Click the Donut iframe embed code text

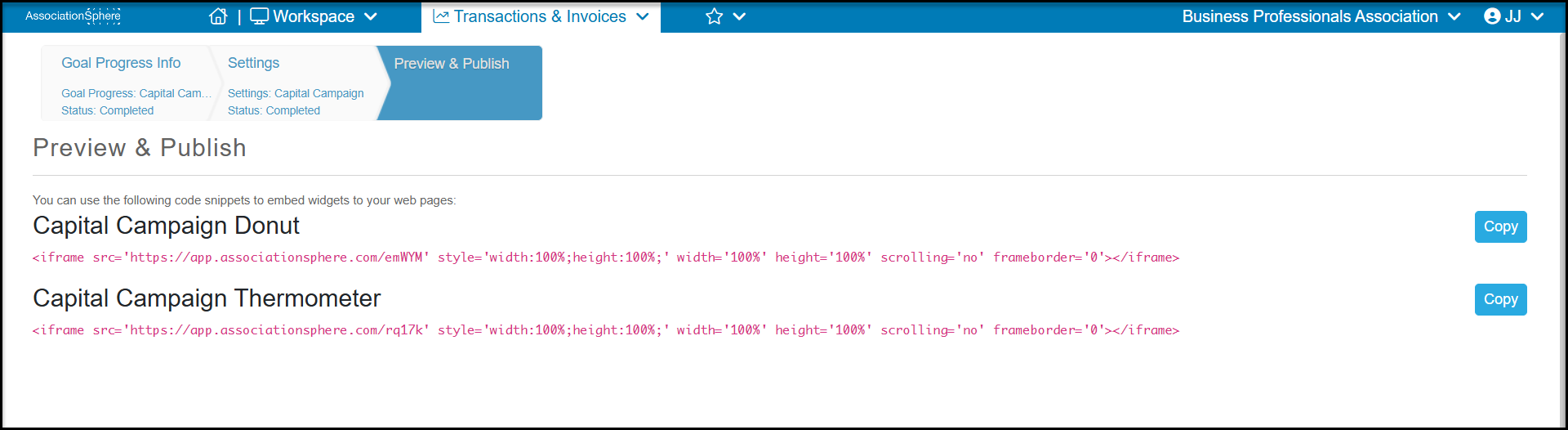click(606, 258)
